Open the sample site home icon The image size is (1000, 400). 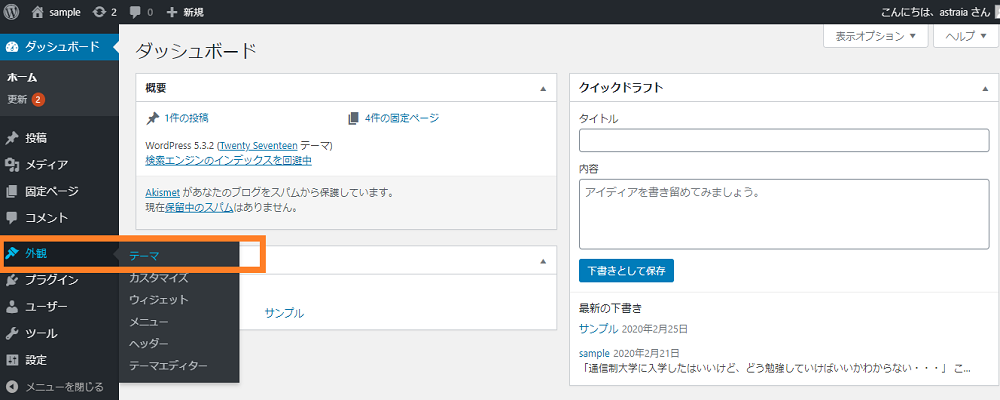tap(38, 12)
